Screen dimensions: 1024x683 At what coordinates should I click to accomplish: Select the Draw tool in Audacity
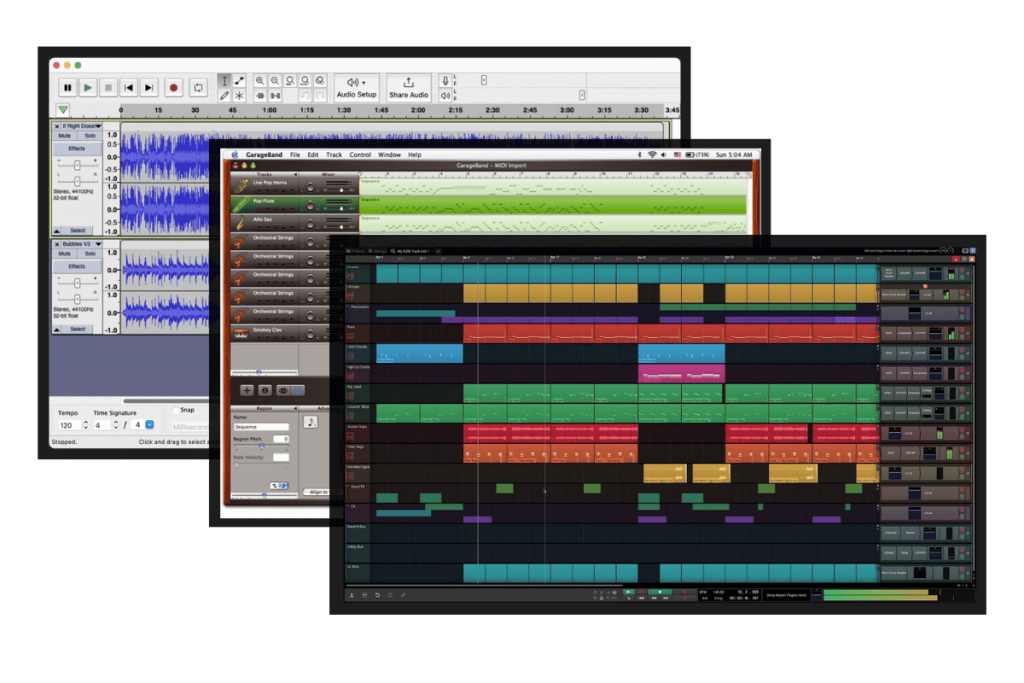point(225,95)
